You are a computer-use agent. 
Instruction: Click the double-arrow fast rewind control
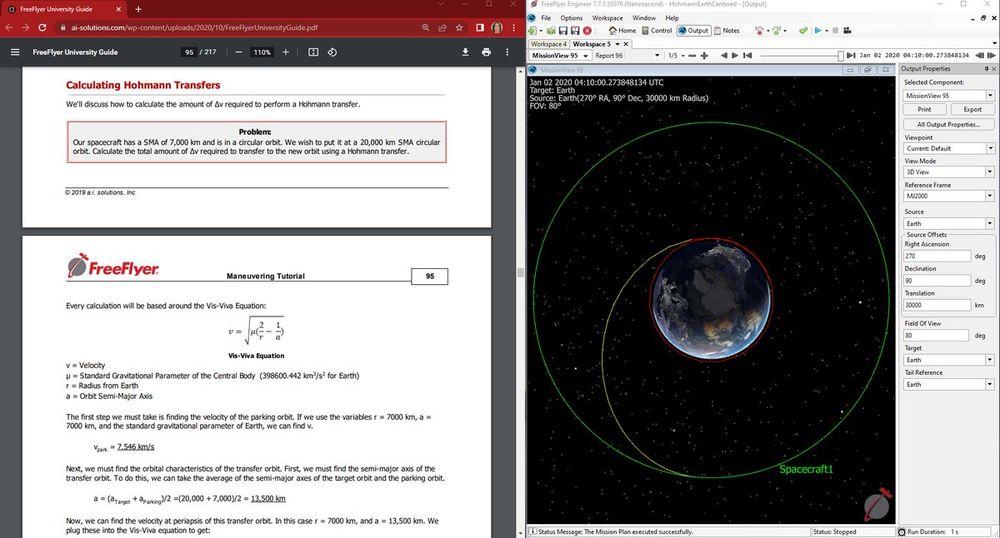tap(981, 55)
